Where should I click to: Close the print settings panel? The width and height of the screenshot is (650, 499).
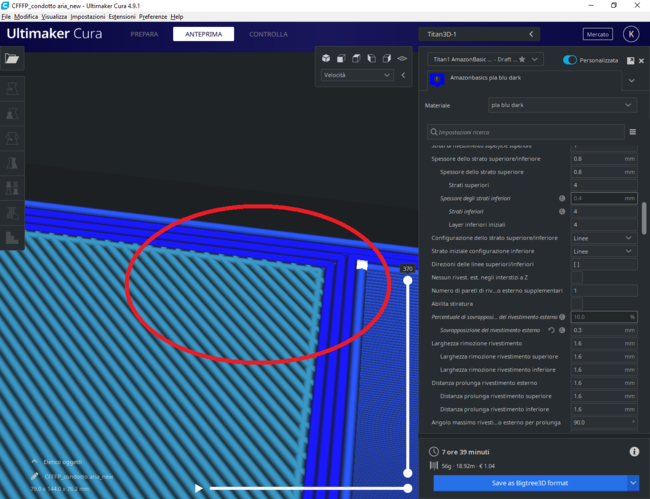tap(641, 60)
